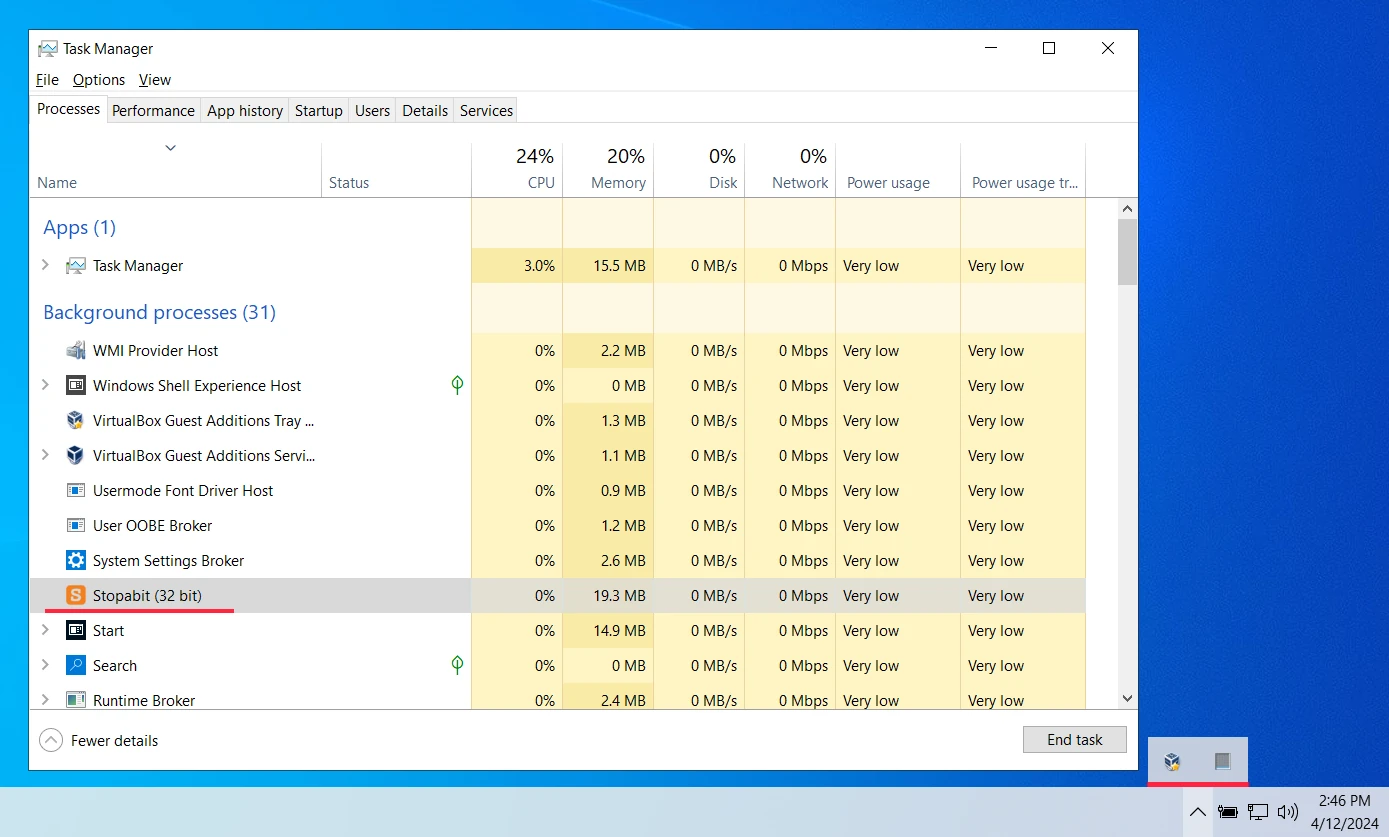1389x837 pixels.
Task: Select the Stopabit (32 bit) process name
Action: (x=147, y=596)
